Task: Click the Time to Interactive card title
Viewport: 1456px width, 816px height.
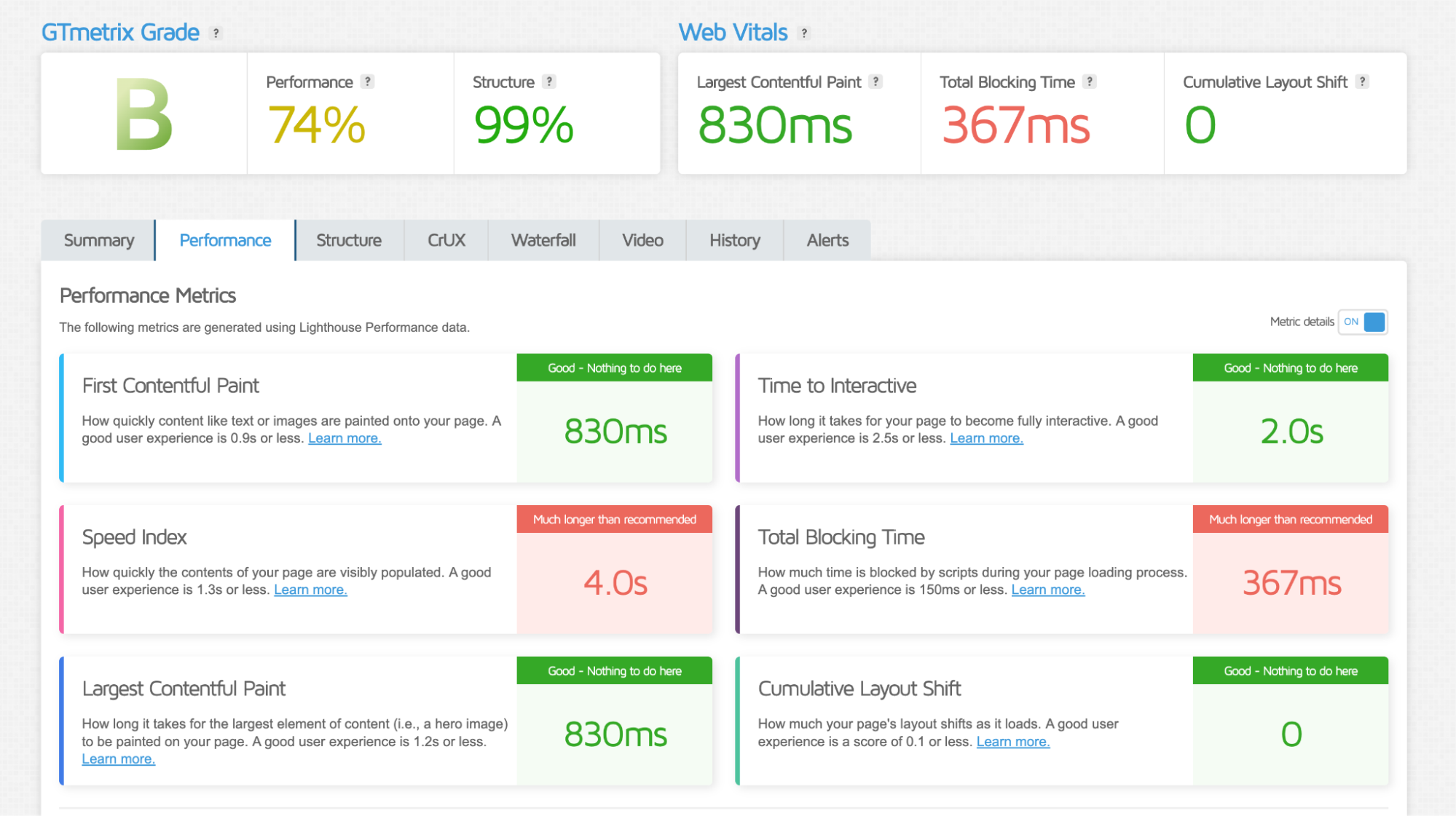Action: click(x=837, y=386)
